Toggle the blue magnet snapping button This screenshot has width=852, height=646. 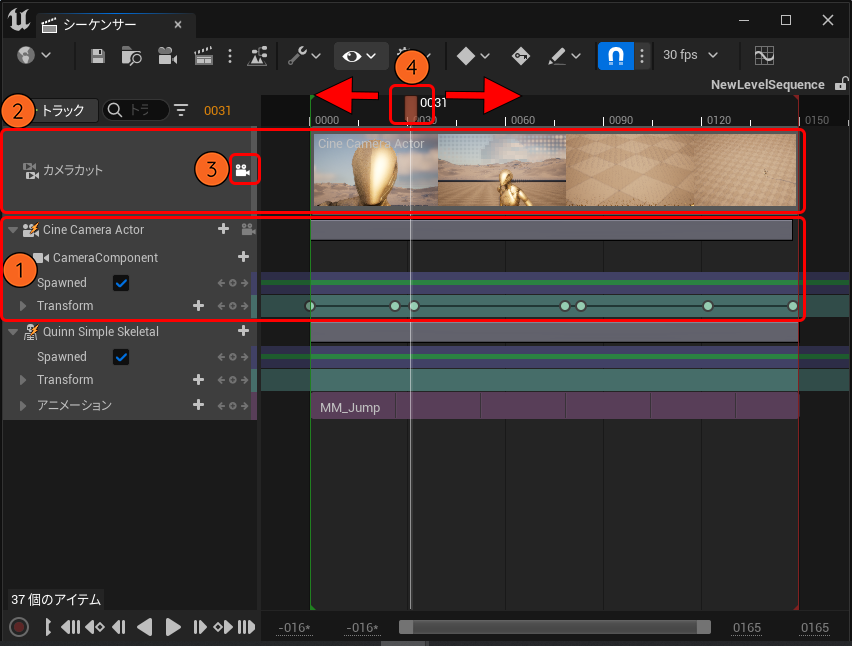point(614,56)
